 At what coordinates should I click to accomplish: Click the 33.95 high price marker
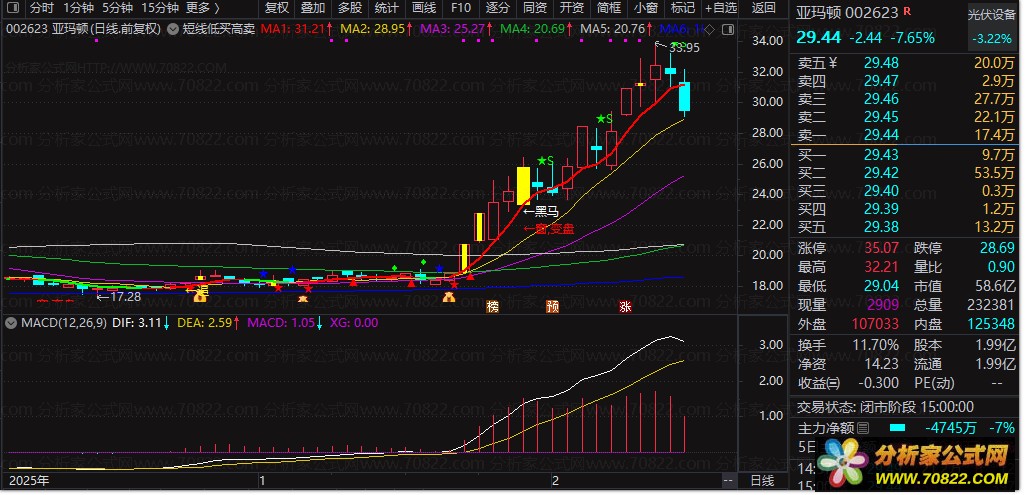(684, 47)
